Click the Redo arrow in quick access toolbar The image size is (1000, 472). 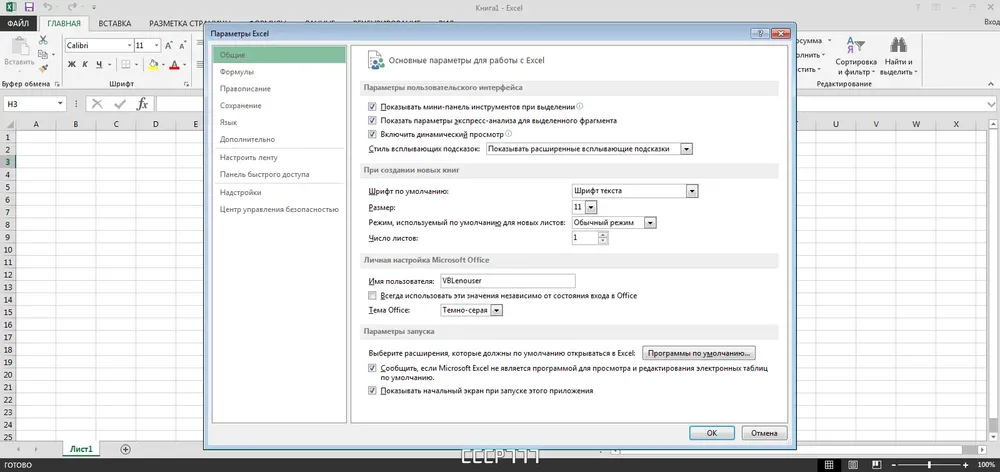tap(73, 8)
